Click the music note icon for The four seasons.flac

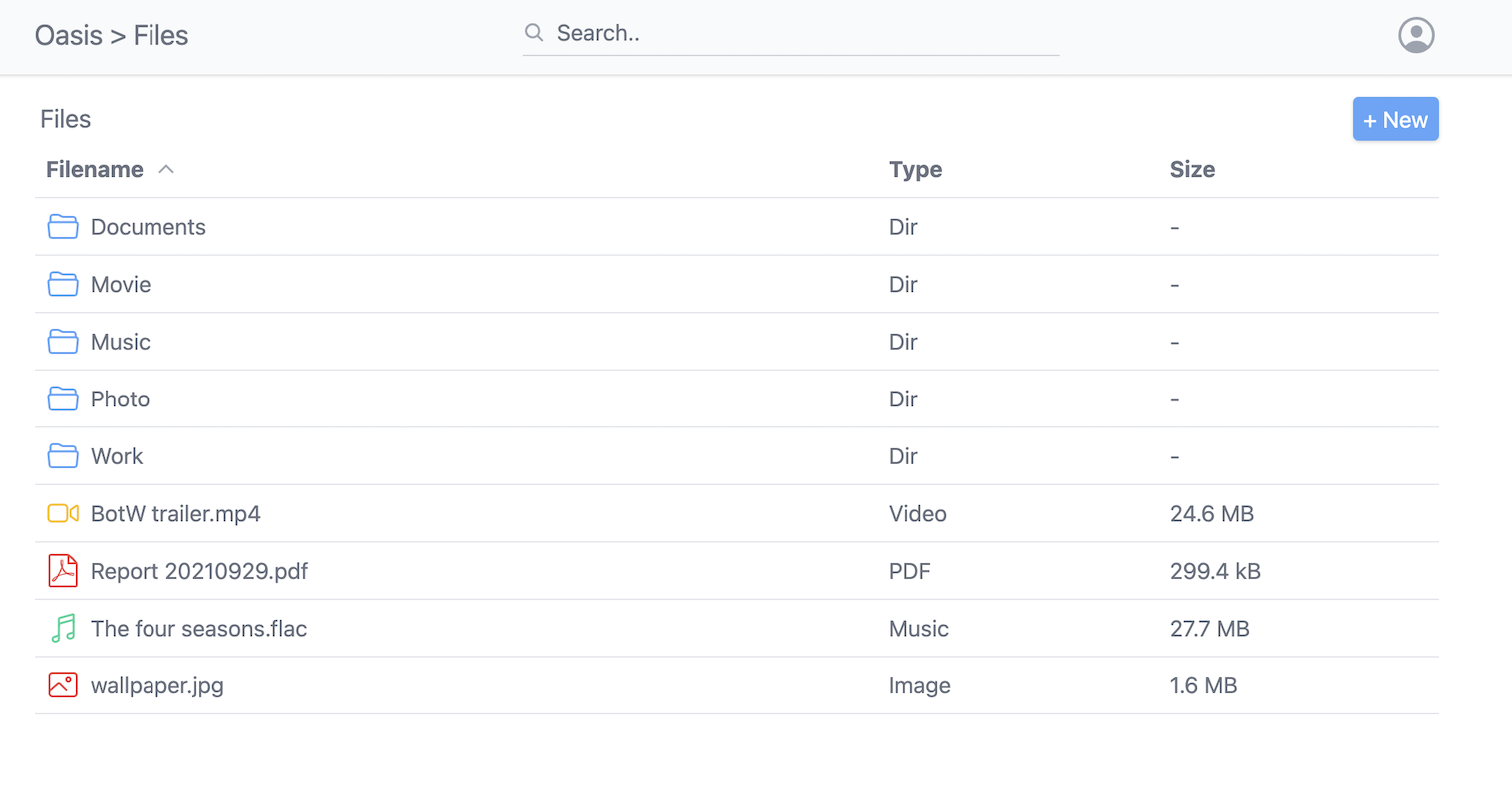coord(62,628)
